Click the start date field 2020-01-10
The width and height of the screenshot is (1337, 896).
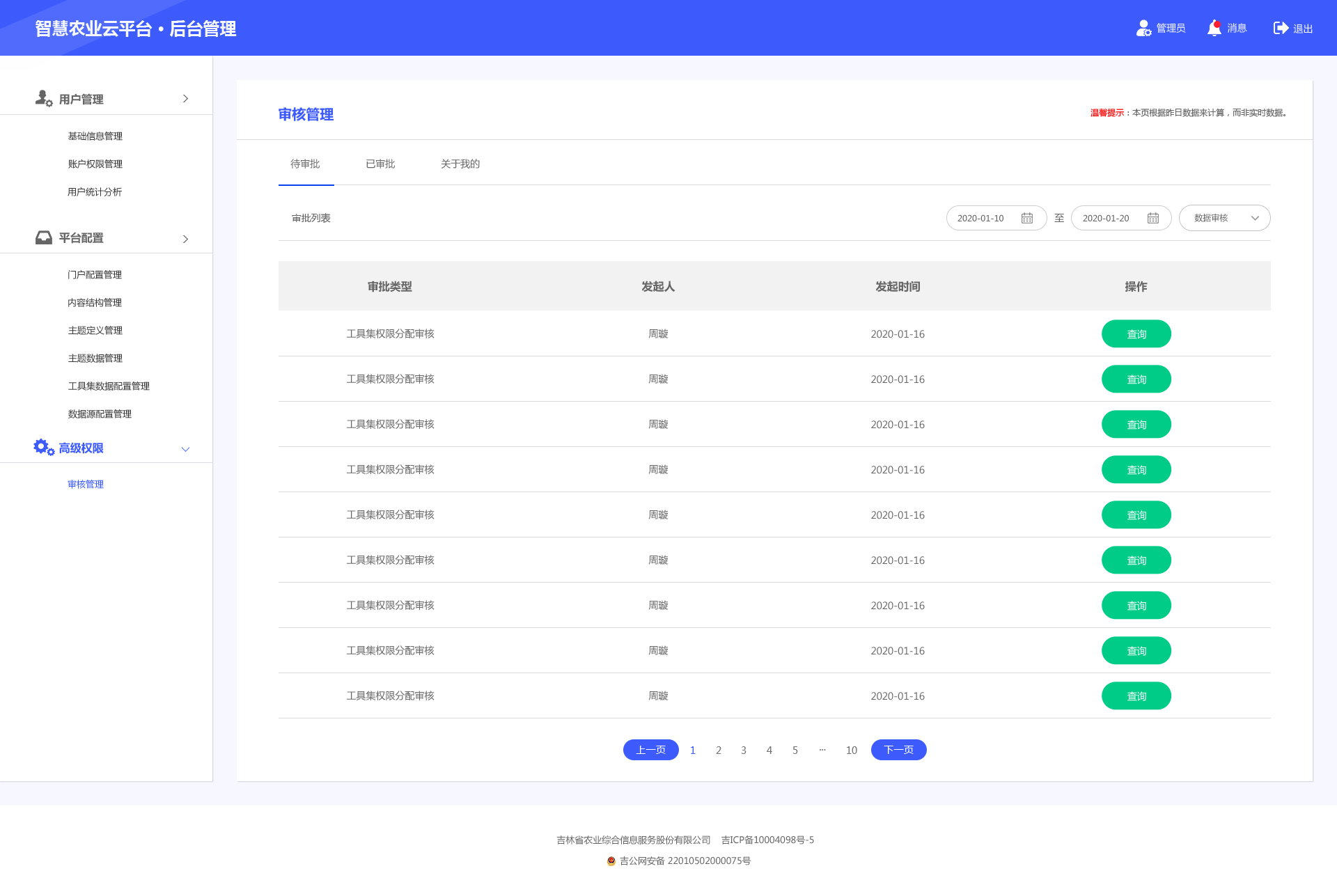pos(996,218)
